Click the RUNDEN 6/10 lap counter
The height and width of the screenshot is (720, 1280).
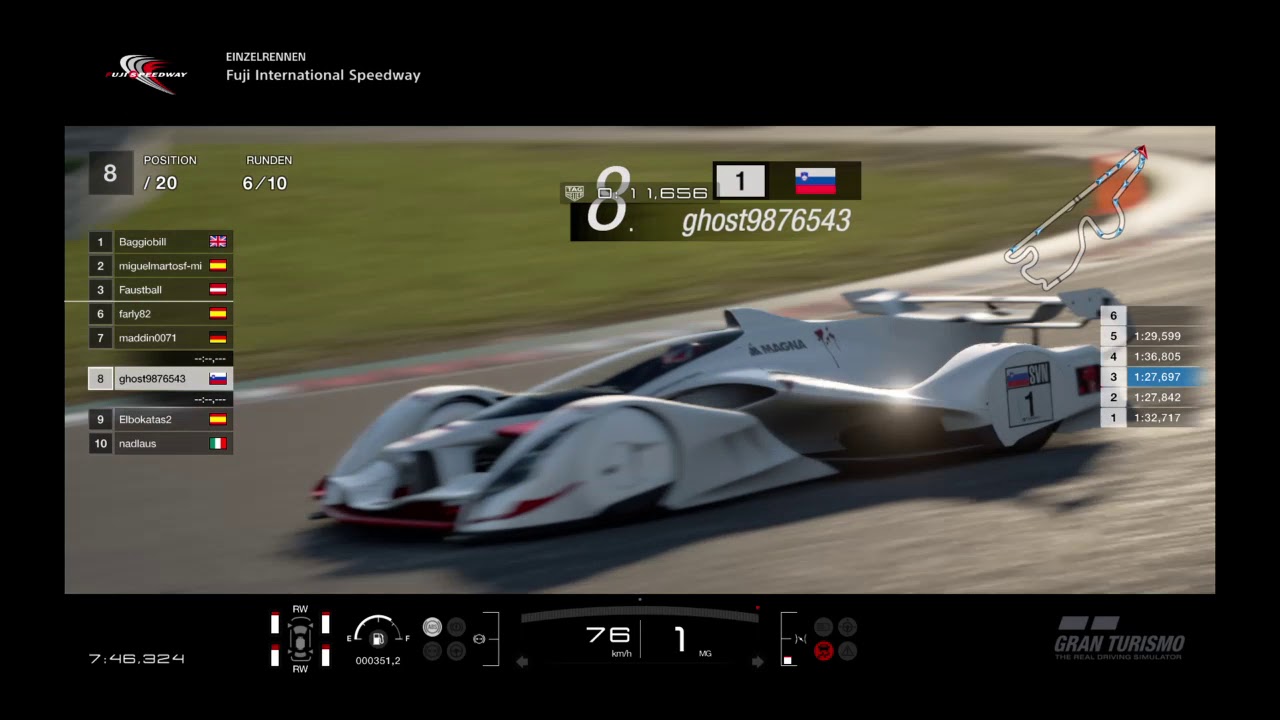click(x=268, y=173)
